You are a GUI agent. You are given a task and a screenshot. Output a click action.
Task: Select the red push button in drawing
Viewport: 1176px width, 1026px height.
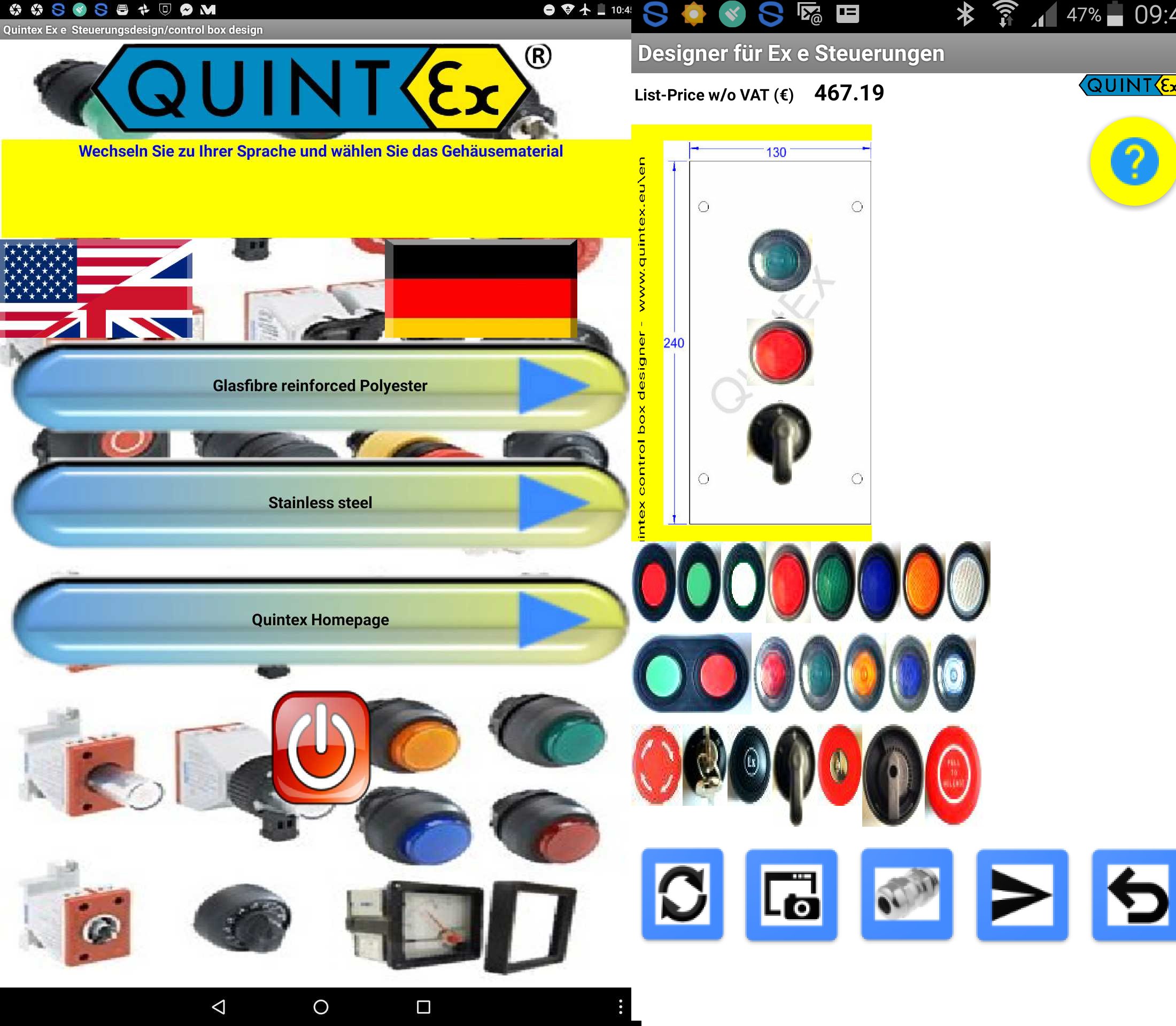click(779, 352)
